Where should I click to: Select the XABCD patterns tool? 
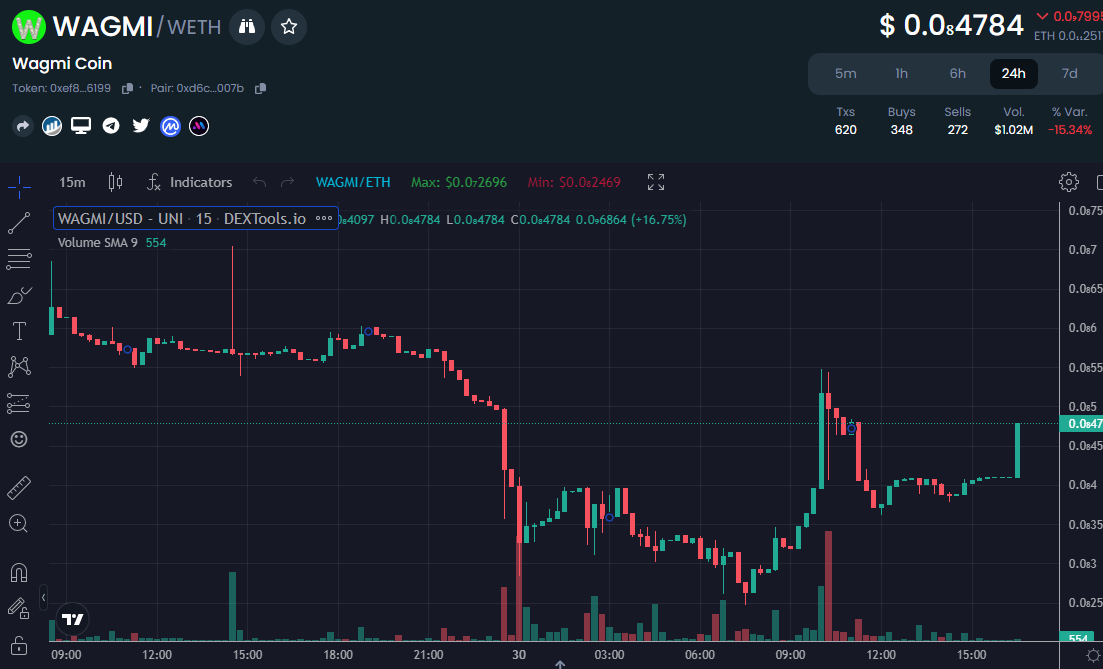click(x=19, y=367)
